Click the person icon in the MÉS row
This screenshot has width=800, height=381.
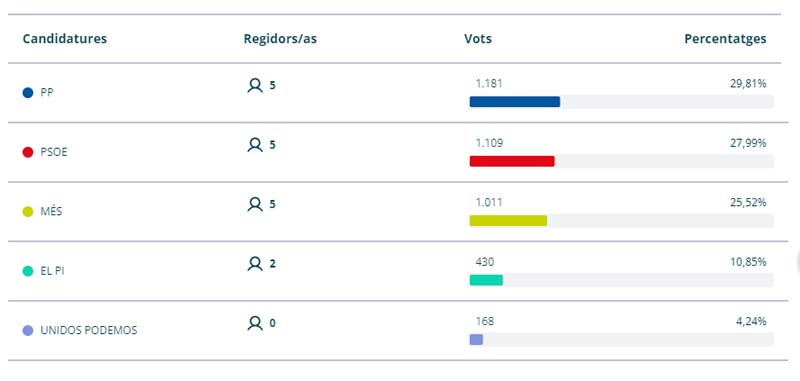pyautogui.click(x=255, y=205)
